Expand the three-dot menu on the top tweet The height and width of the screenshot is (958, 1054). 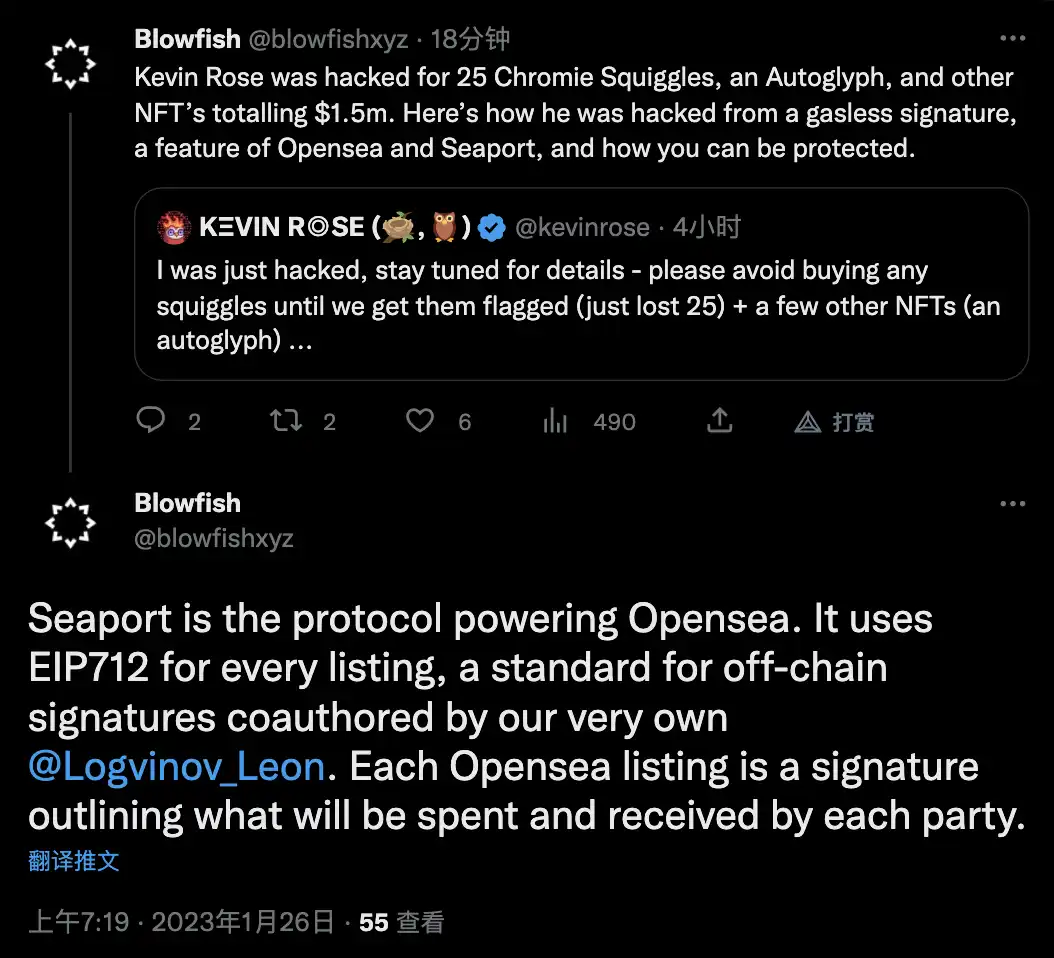(x=1012, y=38)
